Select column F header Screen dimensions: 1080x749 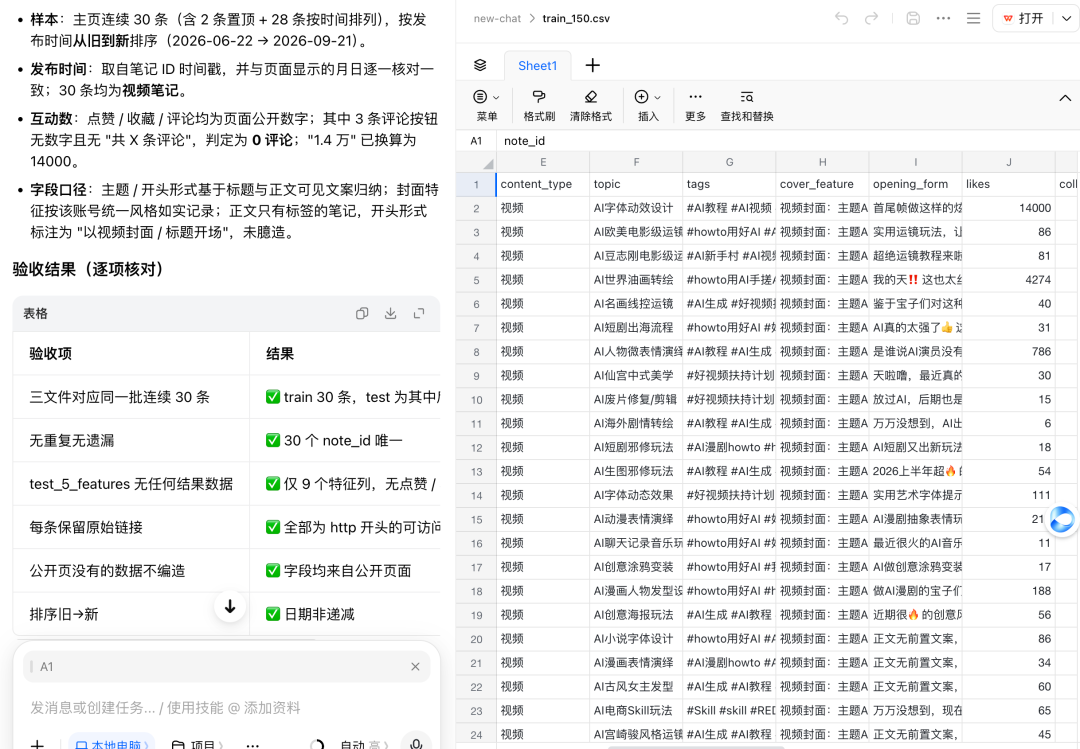[636, 163]
